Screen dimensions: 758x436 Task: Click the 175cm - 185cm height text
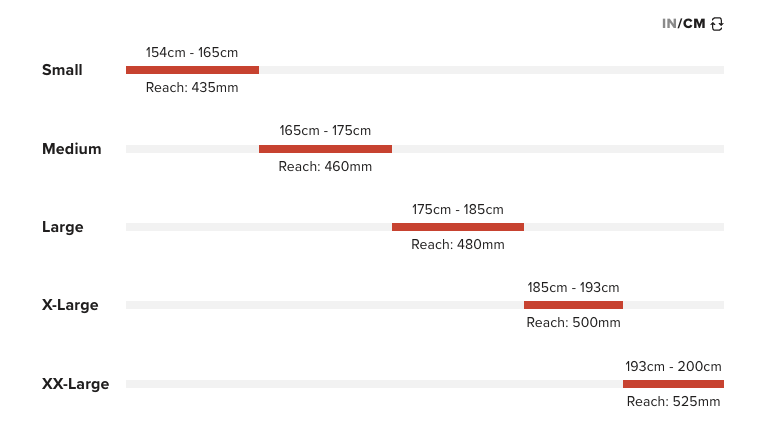point(458,209)
